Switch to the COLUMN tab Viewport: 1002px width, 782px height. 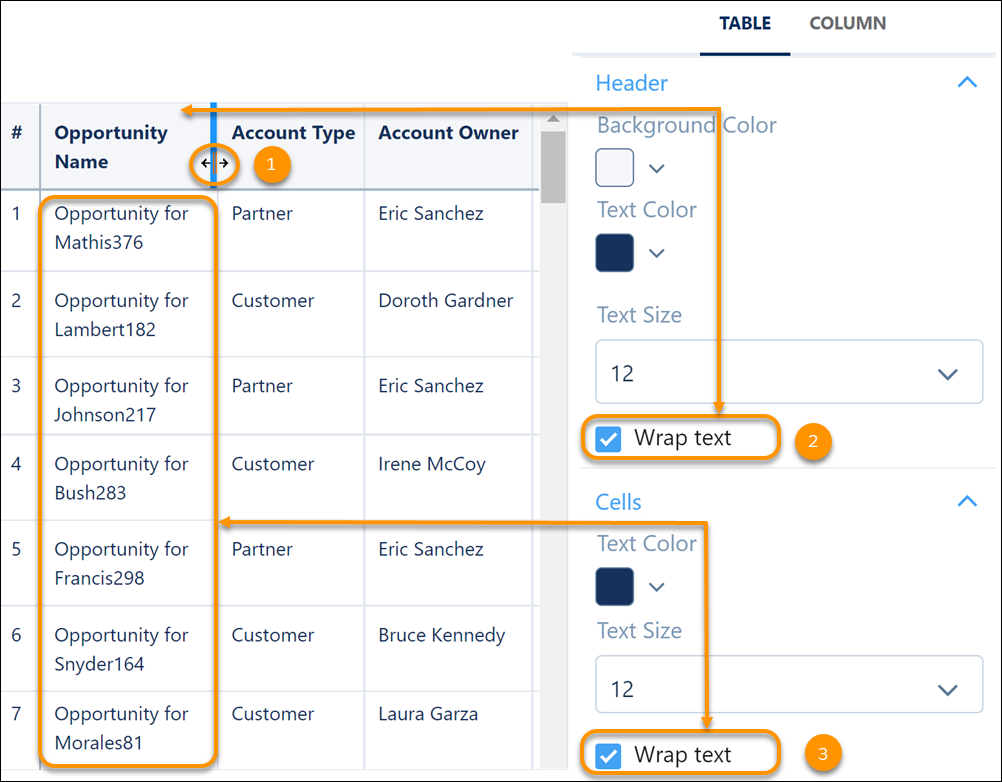(847, 24)
